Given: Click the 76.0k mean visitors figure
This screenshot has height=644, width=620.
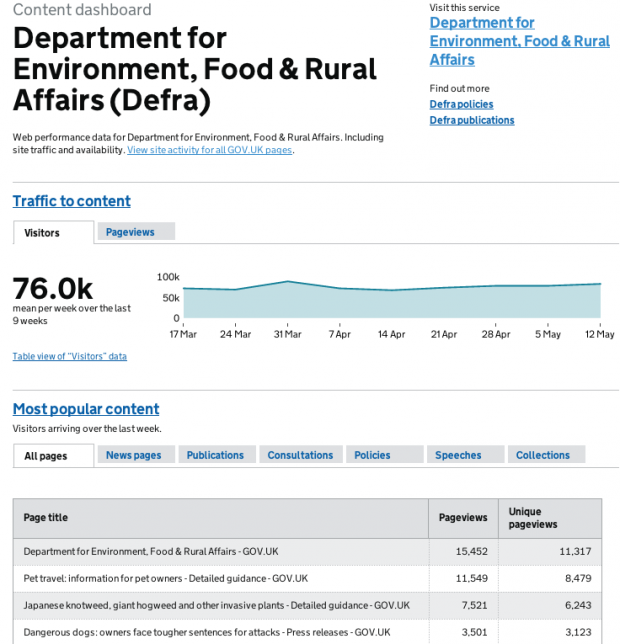Looking at the screenshot, I should [x=53, y=288].
